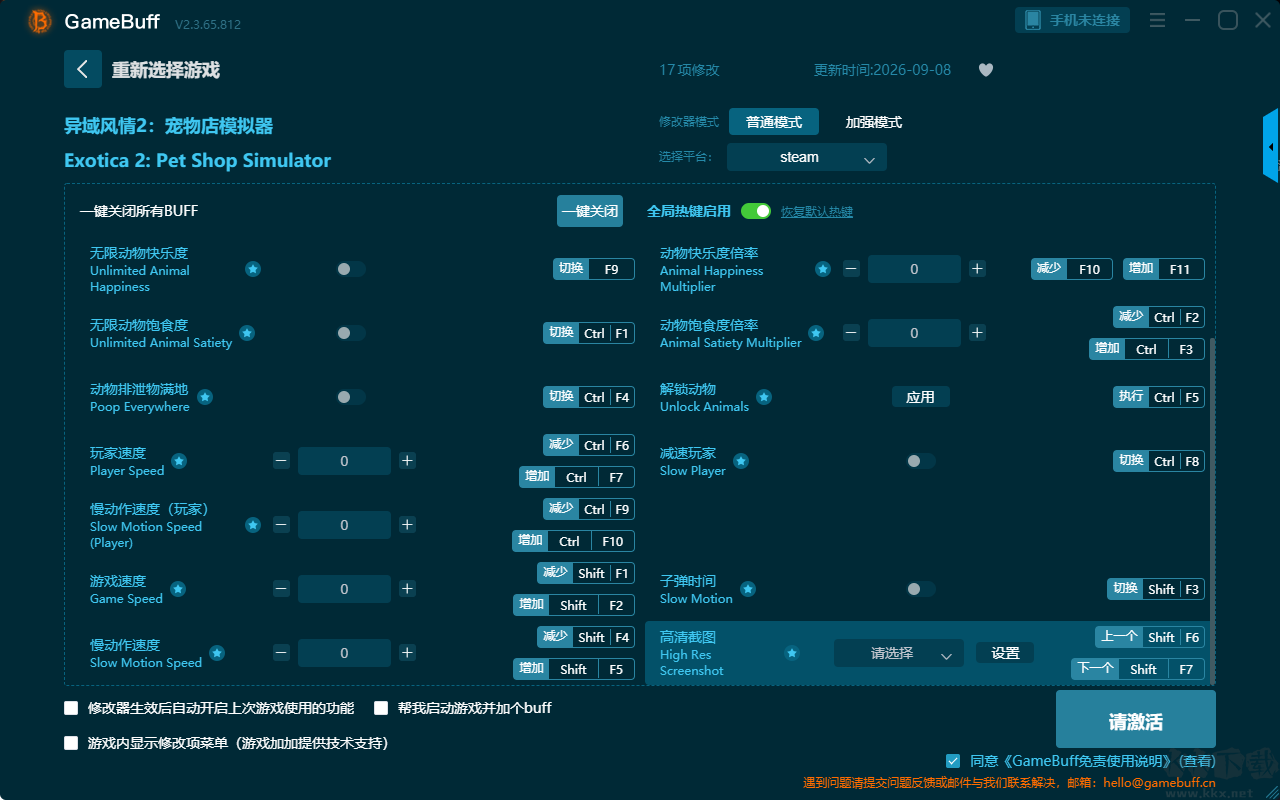Click the Animal Satiety Multiplier value field
The width and height of the screenshot is (1280, 800).
click(914, 333)
